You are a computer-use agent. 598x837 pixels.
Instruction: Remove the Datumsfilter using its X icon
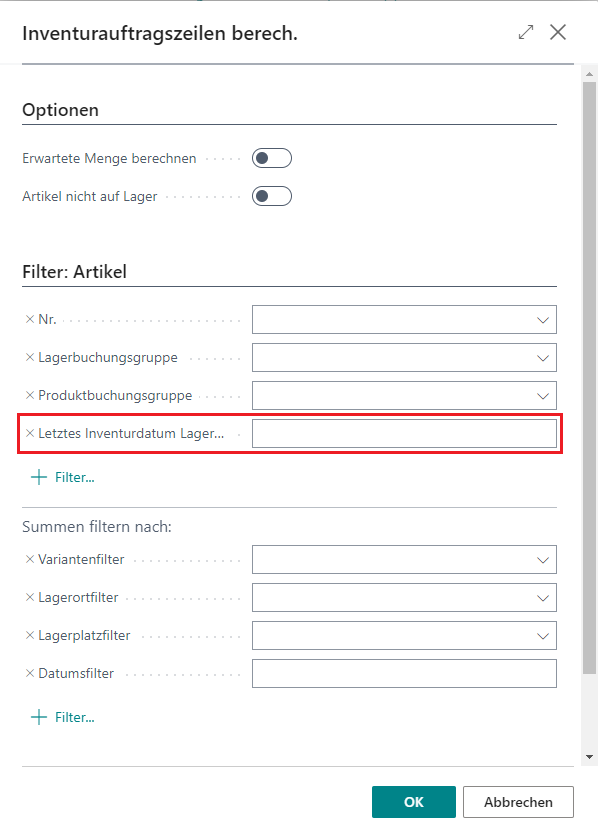point(30,673)
